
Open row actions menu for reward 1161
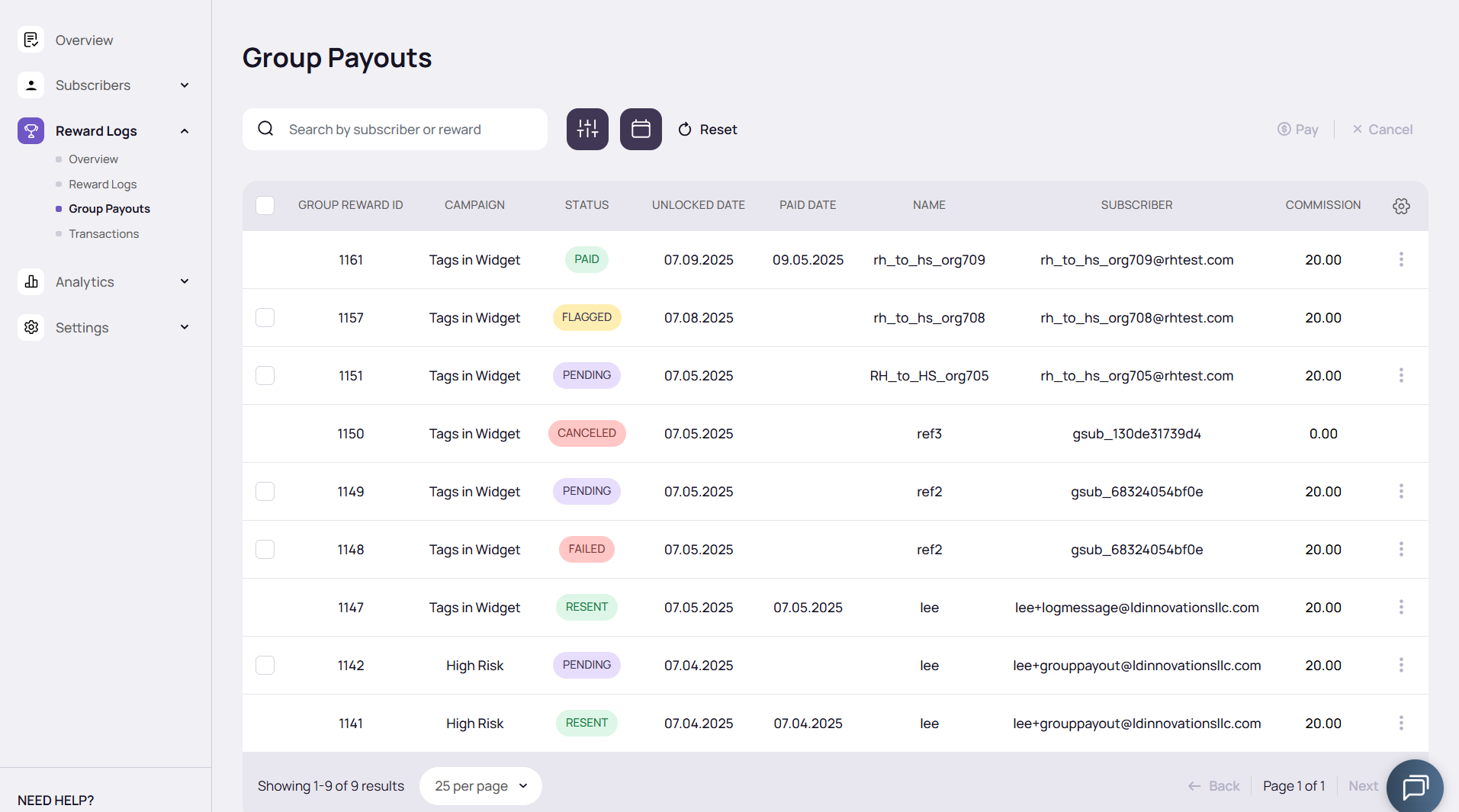click(x=1401, y=260)
